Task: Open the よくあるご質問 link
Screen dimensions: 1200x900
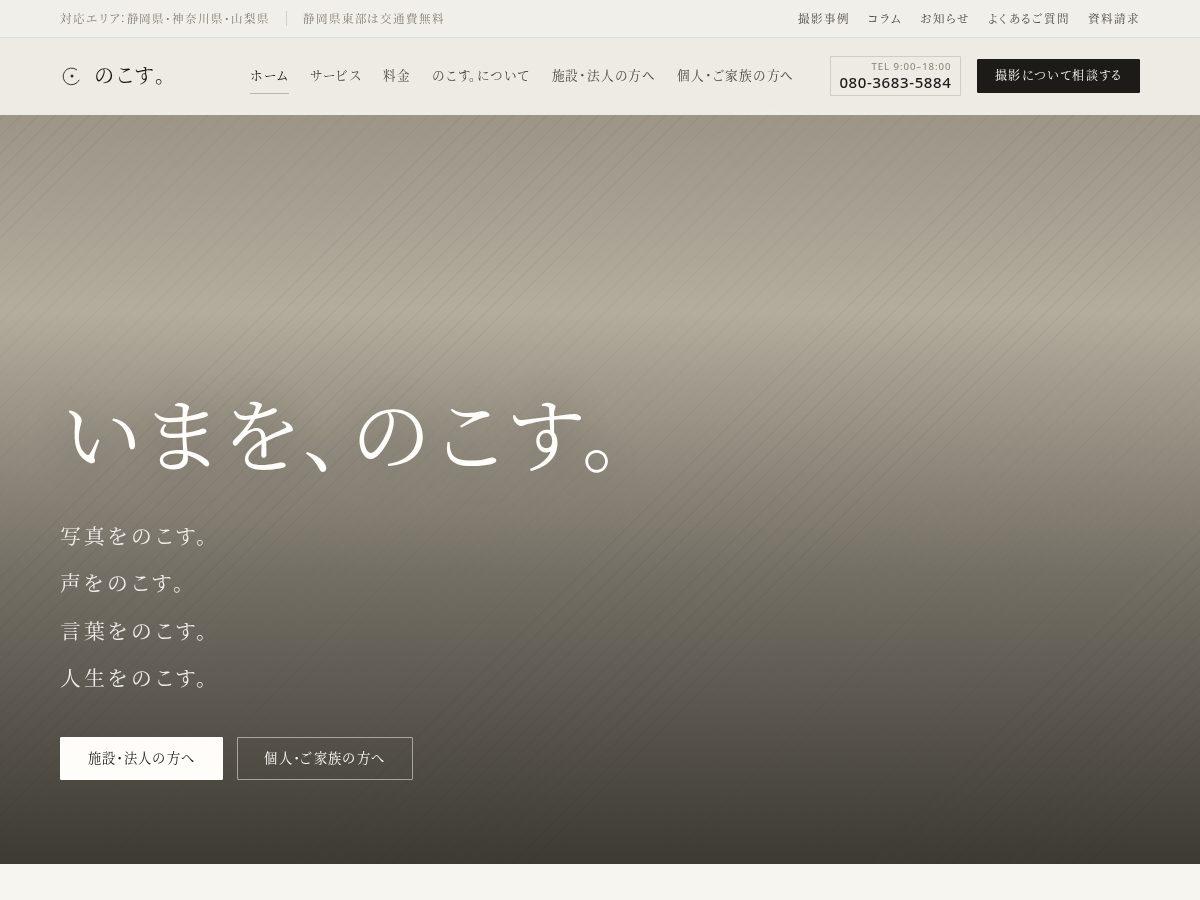Action: point(1028,19)
